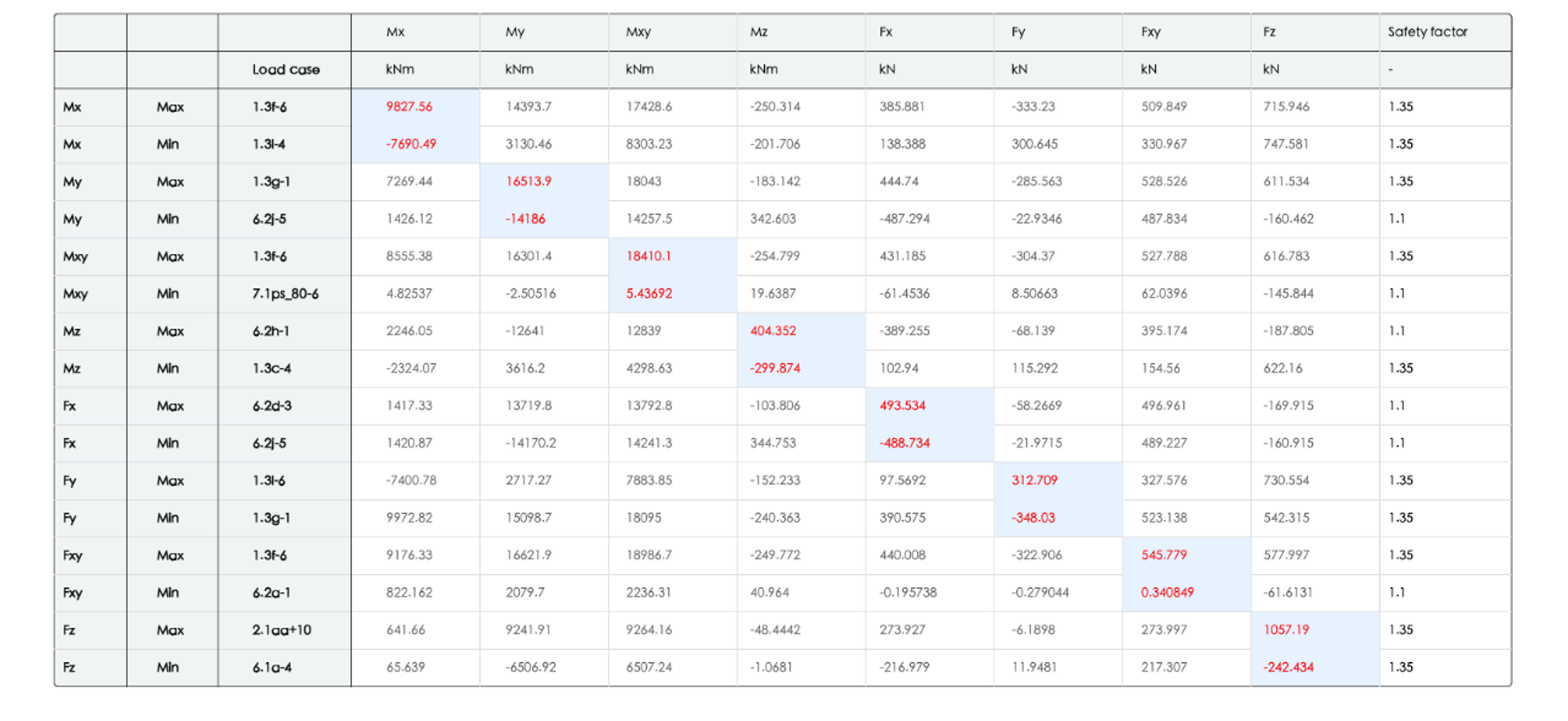
Task: Click the highlighted Mx max value 9827.56
Action: tap(409, 107)
